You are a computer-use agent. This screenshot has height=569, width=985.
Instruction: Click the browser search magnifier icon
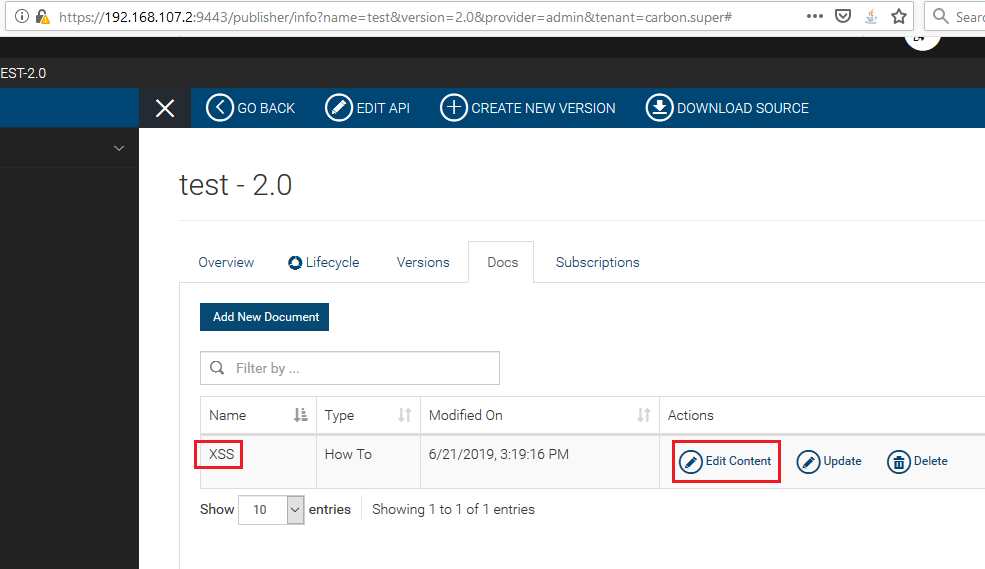(940, 16)
